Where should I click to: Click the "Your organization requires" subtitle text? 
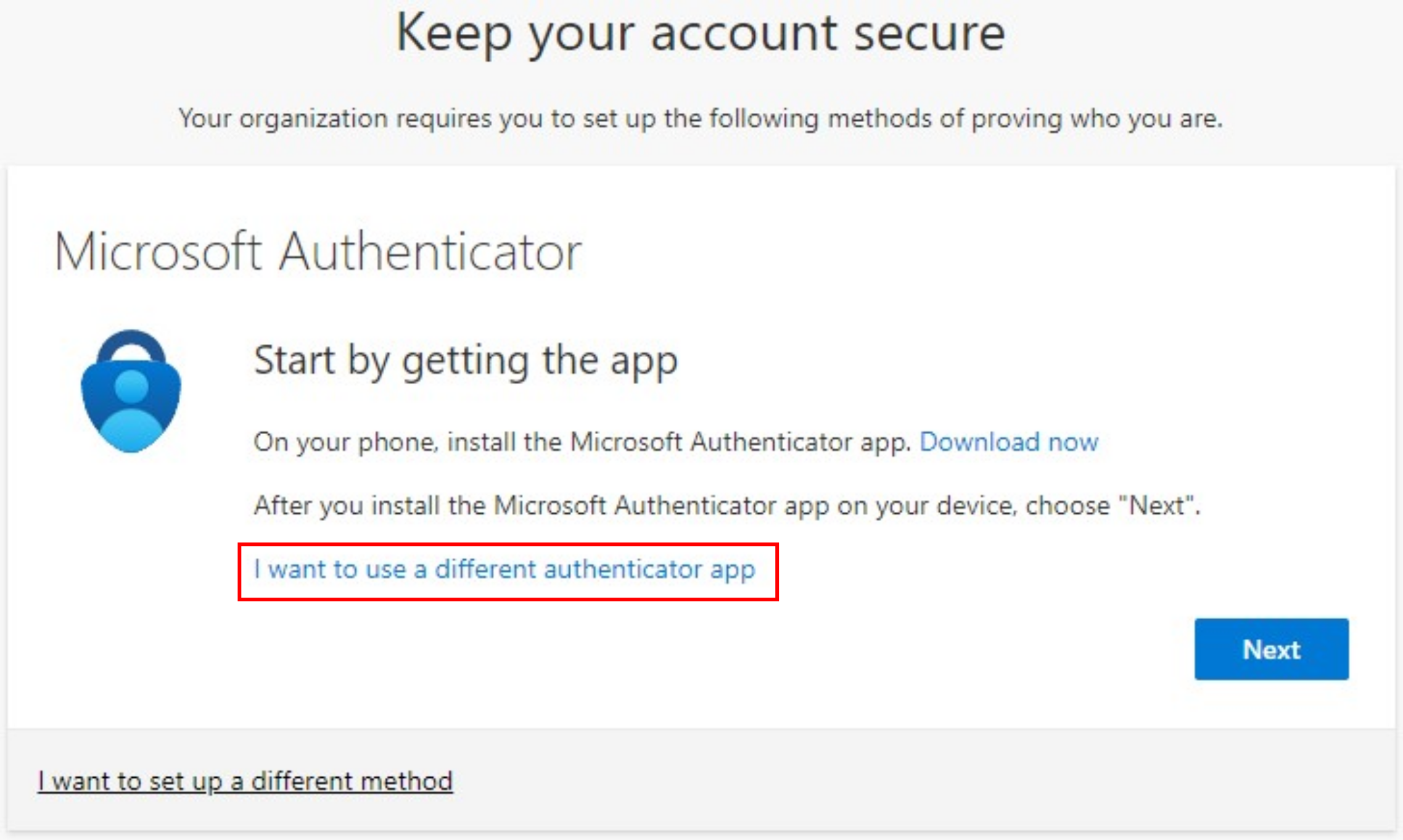[701, 118]
